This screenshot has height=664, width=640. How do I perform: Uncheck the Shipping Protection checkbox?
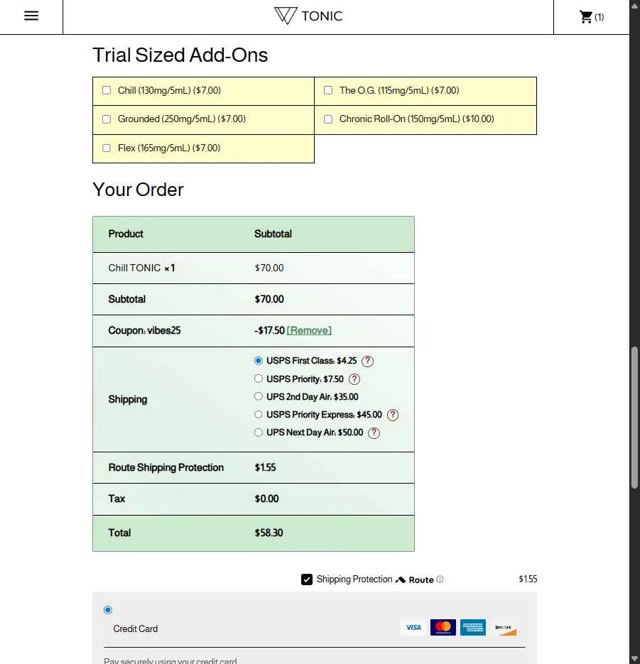point(307,579)
